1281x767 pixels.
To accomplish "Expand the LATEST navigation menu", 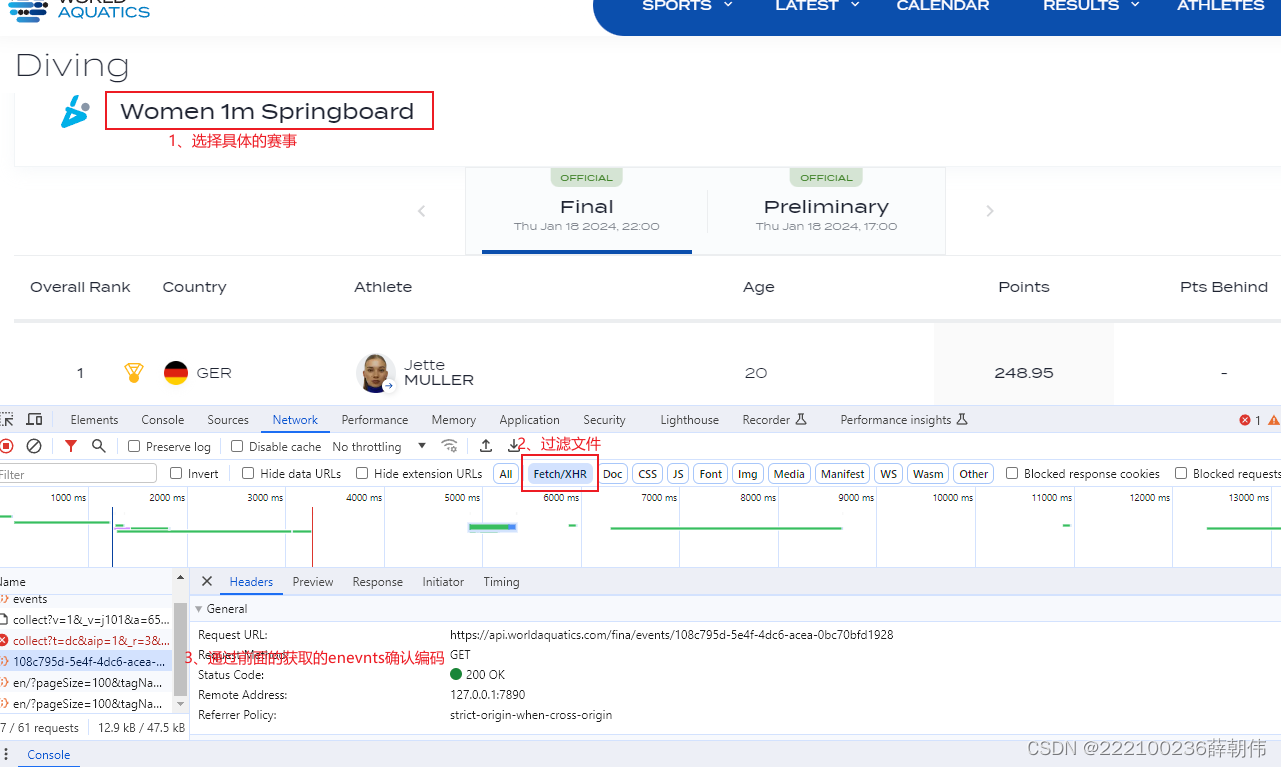I will coord(817,5).
